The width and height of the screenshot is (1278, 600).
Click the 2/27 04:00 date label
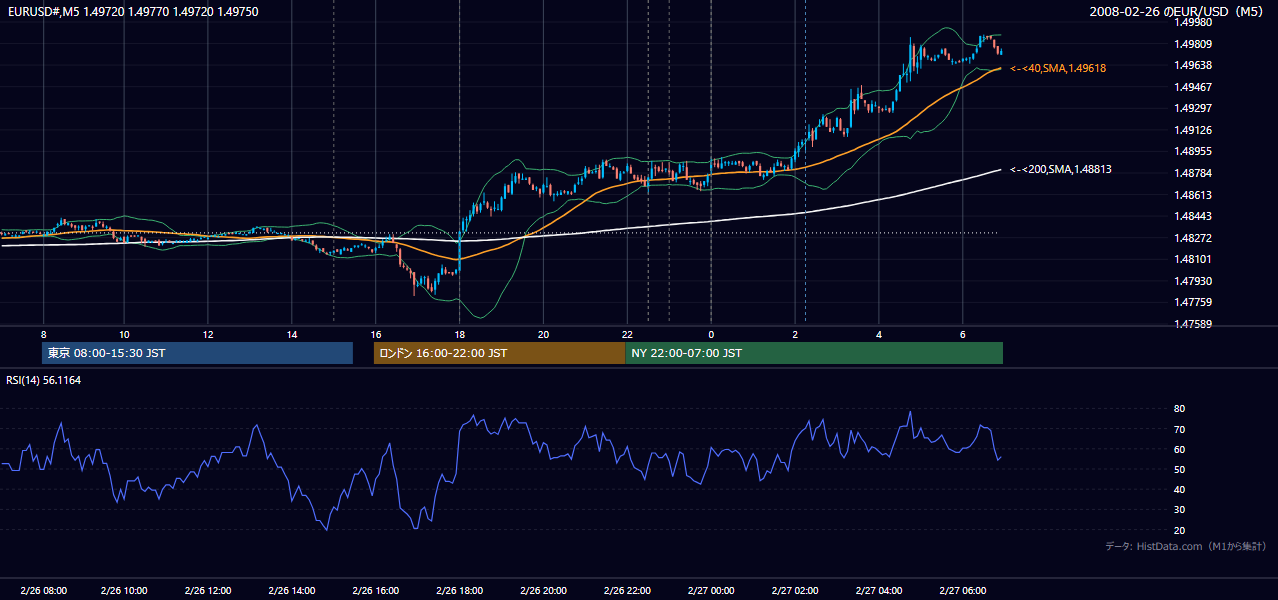881,591
